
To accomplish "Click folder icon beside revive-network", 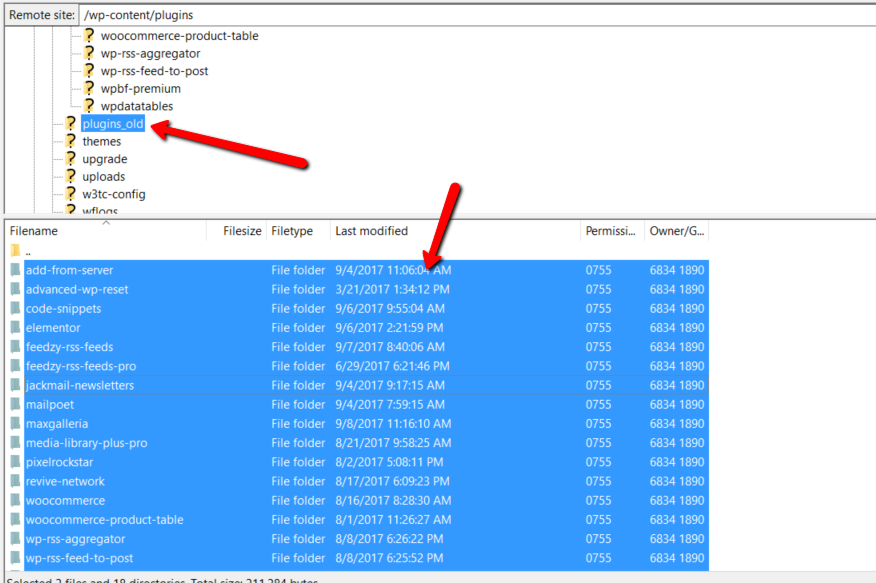I will pos(15,481).
